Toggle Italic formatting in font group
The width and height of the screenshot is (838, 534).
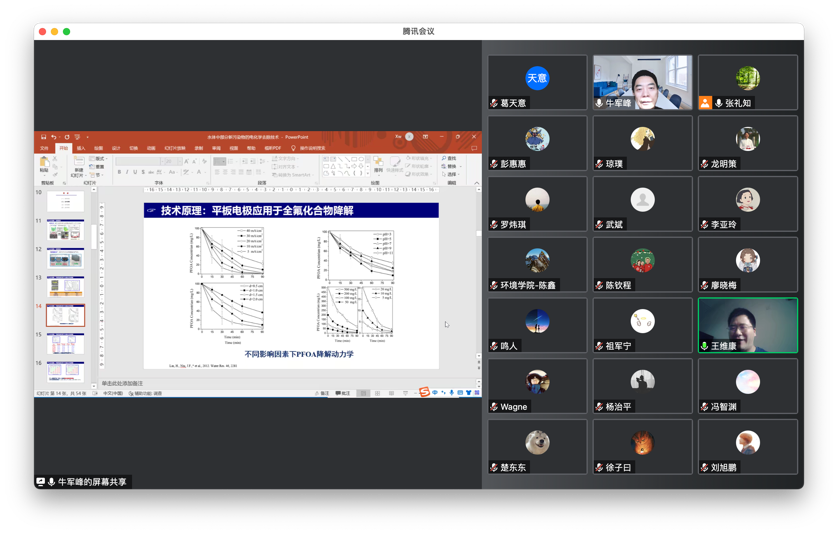[x=127, y=172]
